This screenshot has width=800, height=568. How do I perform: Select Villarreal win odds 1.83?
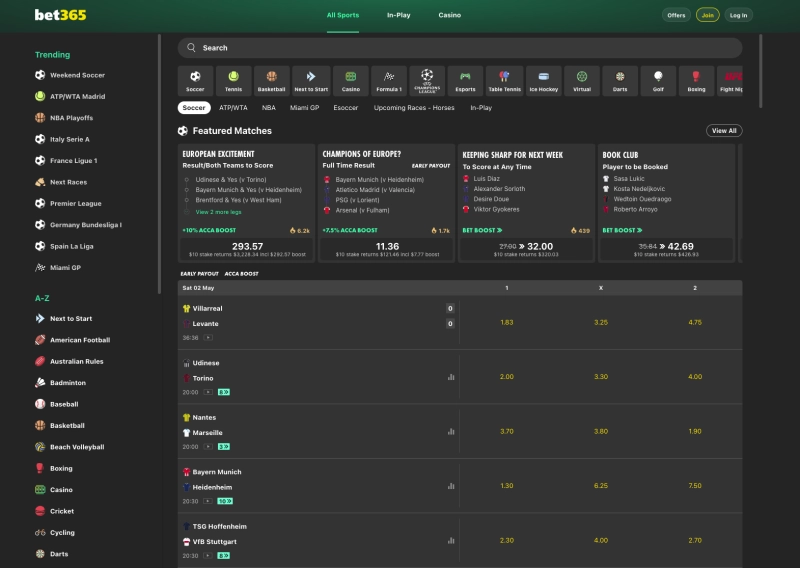point(507,323)
